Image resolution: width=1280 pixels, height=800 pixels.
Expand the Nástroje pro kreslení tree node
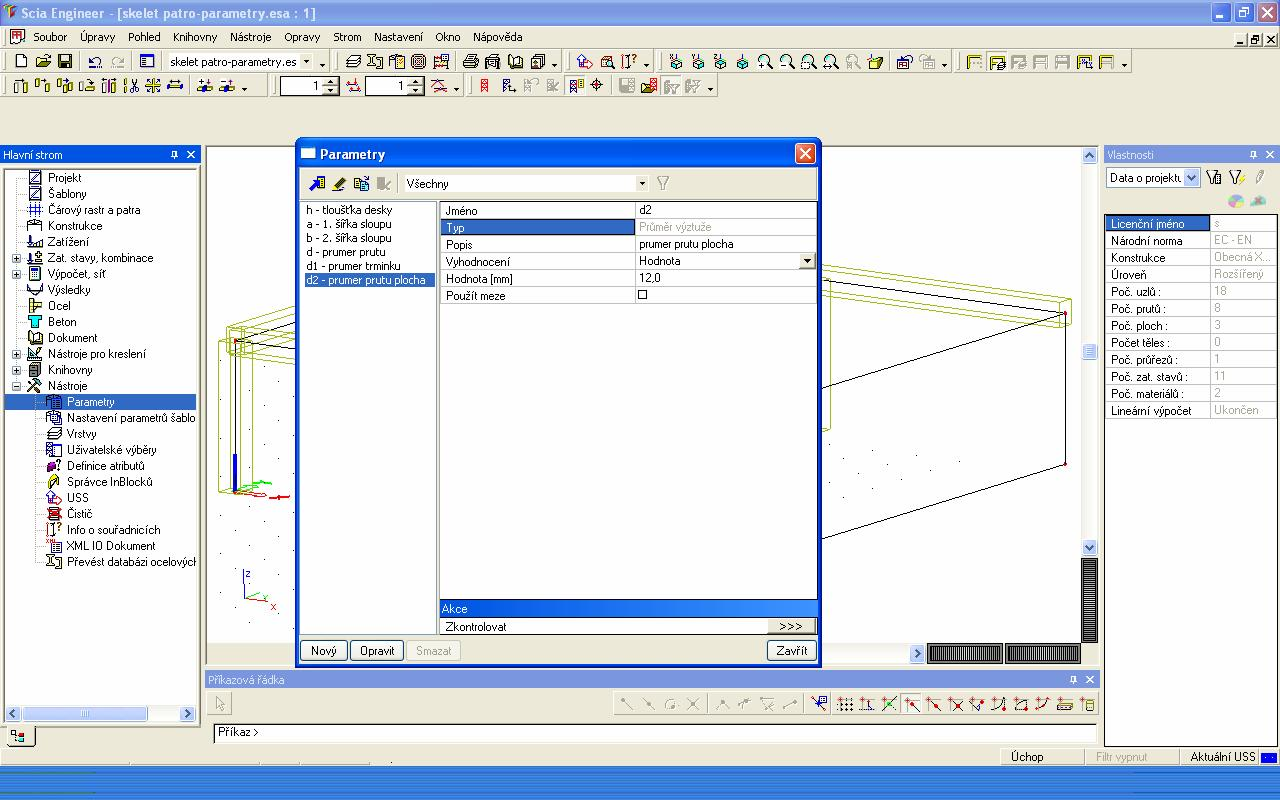pos(16,354)
